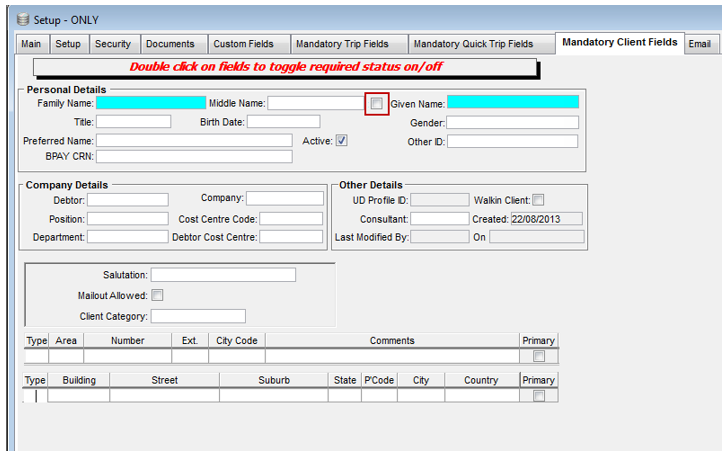Click the Title field
The width and height of the screenshot is (724, 459).
pos(133,121)
